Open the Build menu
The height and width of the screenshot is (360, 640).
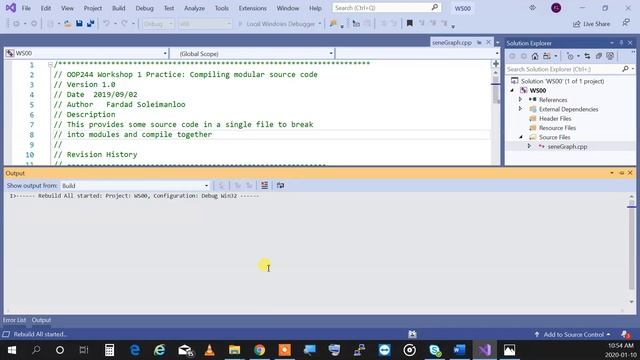[x=119, y=8]
